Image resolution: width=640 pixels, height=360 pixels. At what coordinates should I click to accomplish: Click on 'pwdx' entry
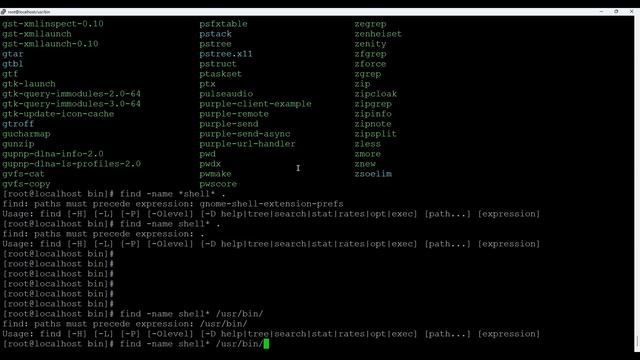210,164
